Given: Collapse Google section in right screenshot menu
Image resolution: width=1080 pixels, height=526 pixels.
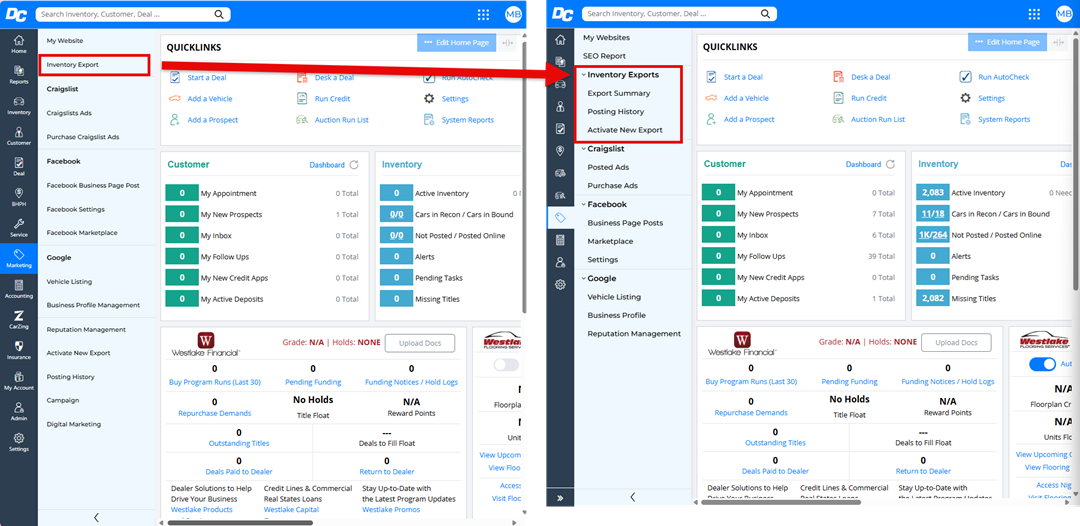Looking at the screenshot, I should pyautogui.click(x=583, y=279).
